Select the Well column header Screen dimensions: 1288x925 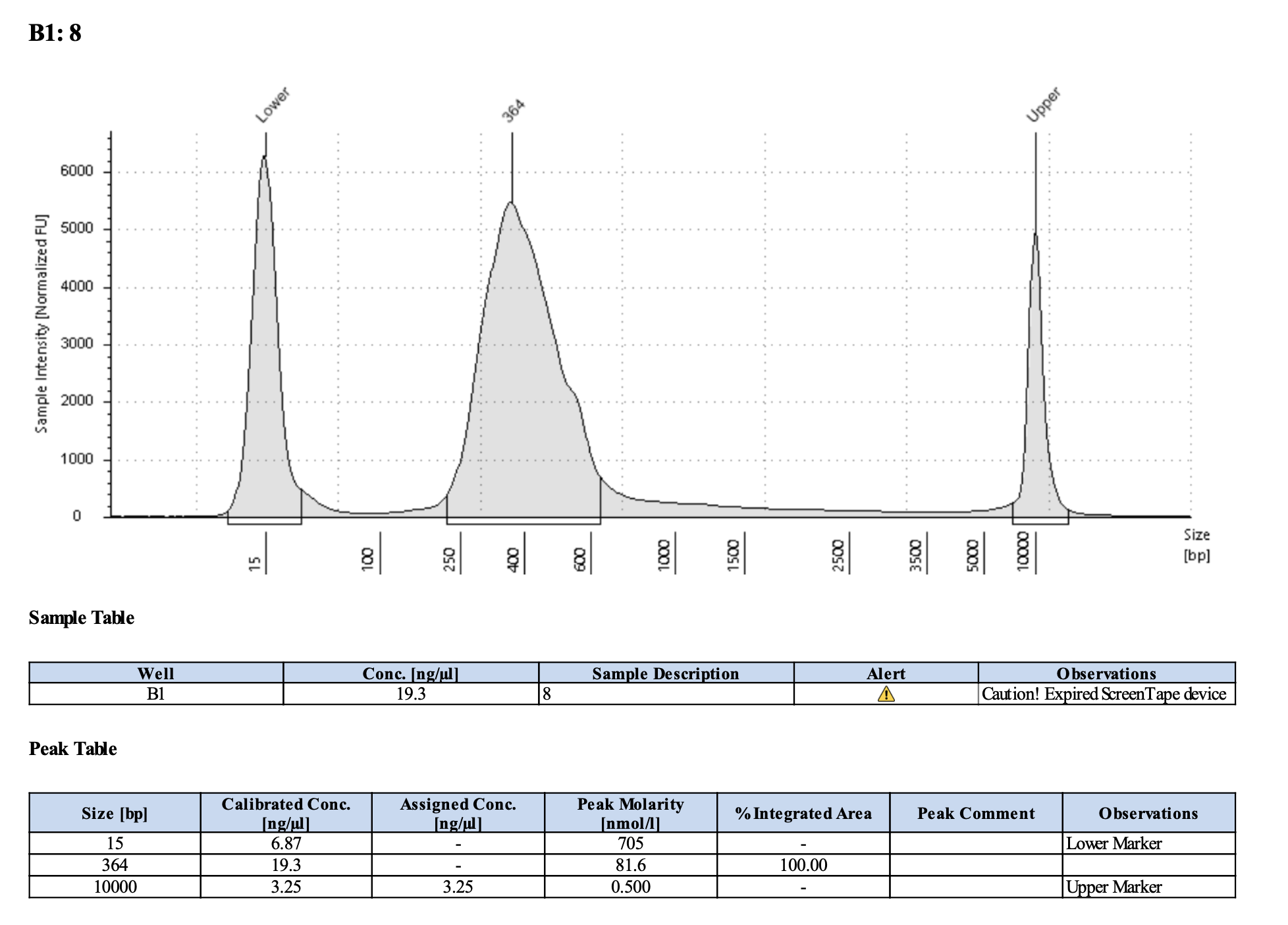[155, 673]
